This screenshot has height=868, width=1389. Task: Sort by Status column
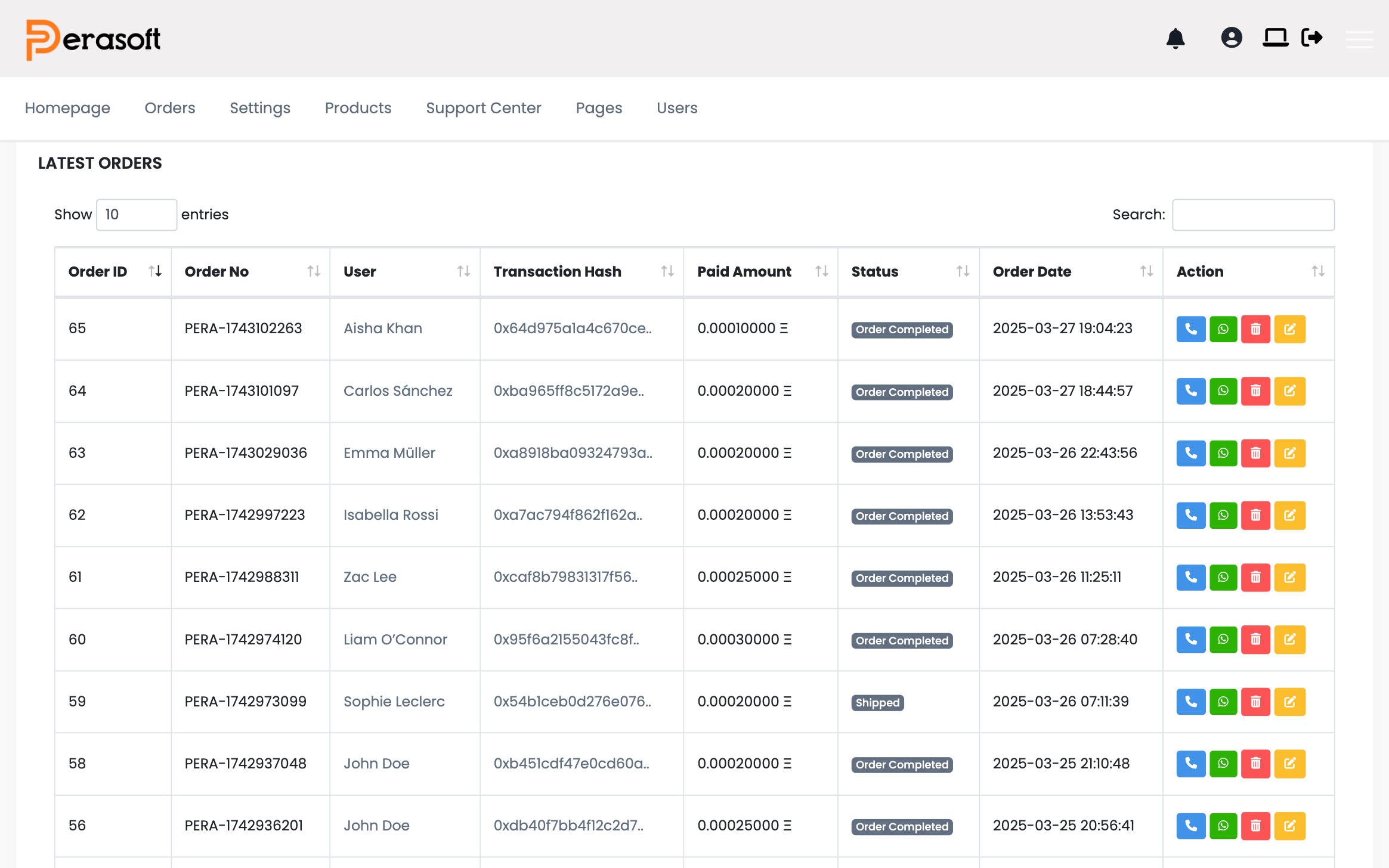click(x=909, y=272)
